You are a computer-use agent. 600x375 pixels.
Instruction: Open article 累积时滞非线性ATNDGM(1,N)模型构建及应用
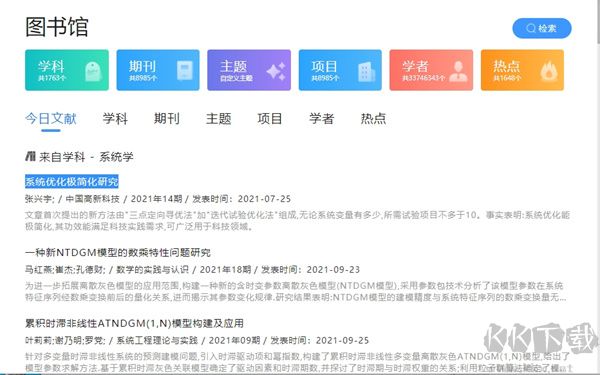pos(134,323)
